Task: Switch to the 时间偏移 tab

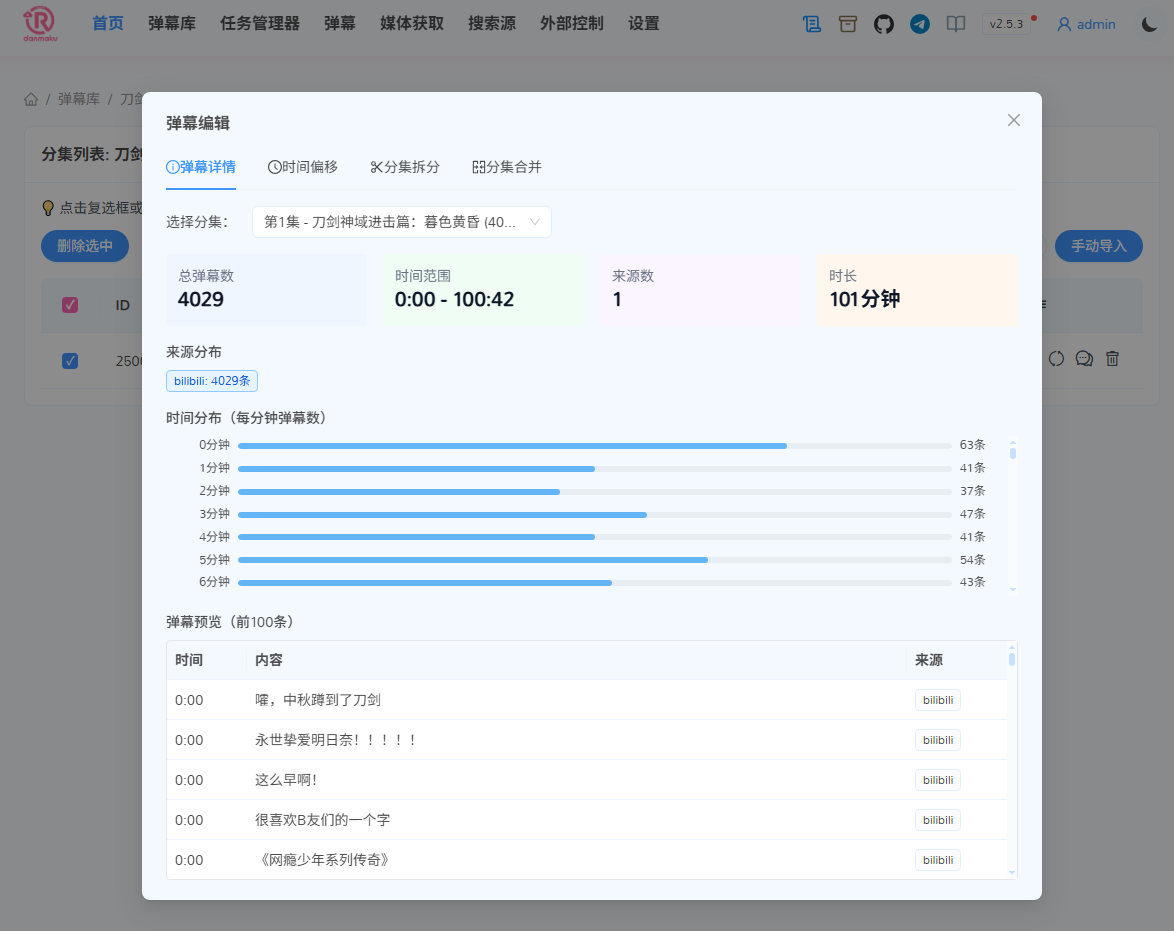Action: [x=303, y=167]
